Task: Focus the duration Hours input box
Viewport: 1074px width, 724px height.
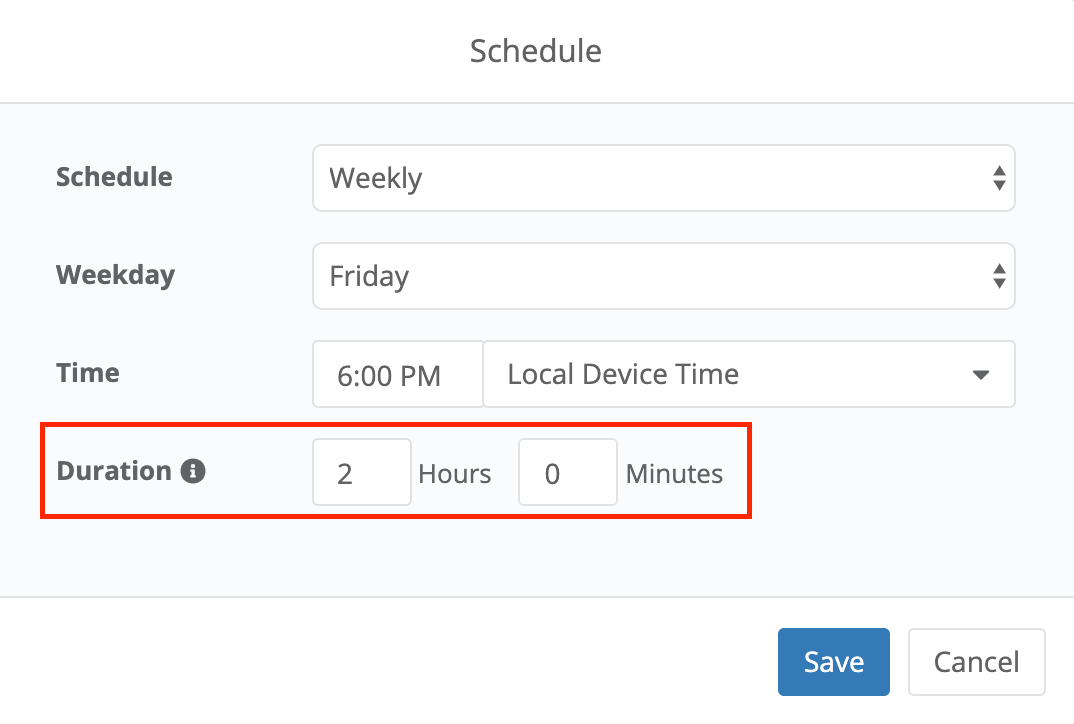Action: click(x=361, y=472)
